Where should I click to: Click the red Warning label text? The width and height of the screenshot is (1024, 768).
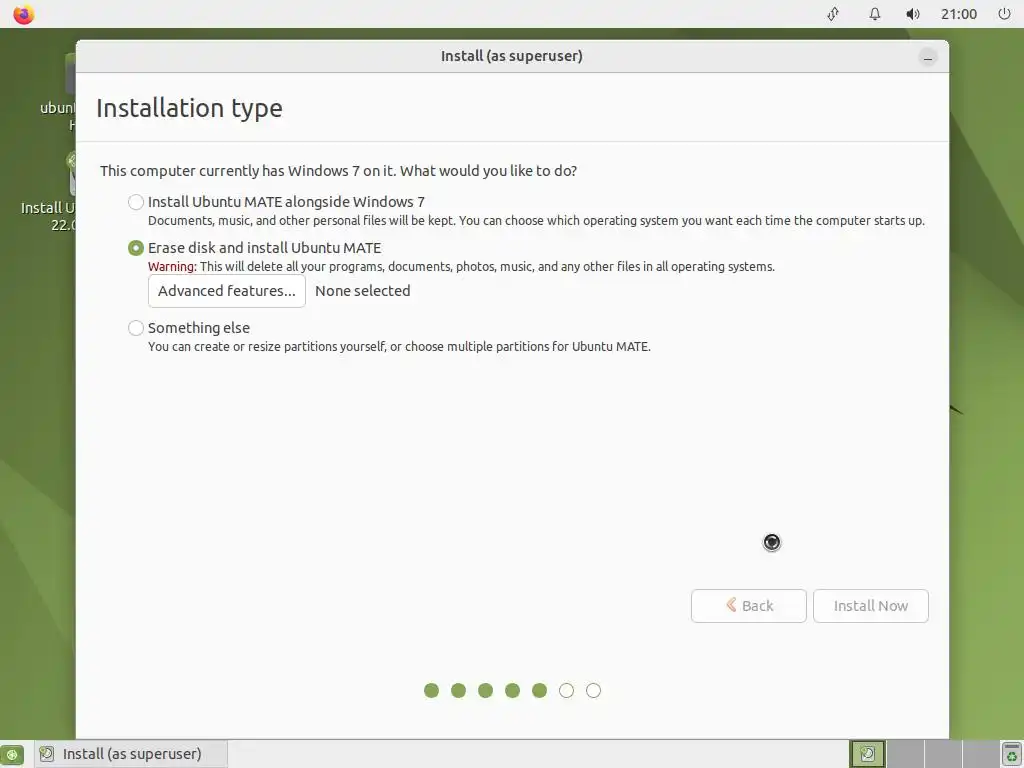[x=172, y=266]
